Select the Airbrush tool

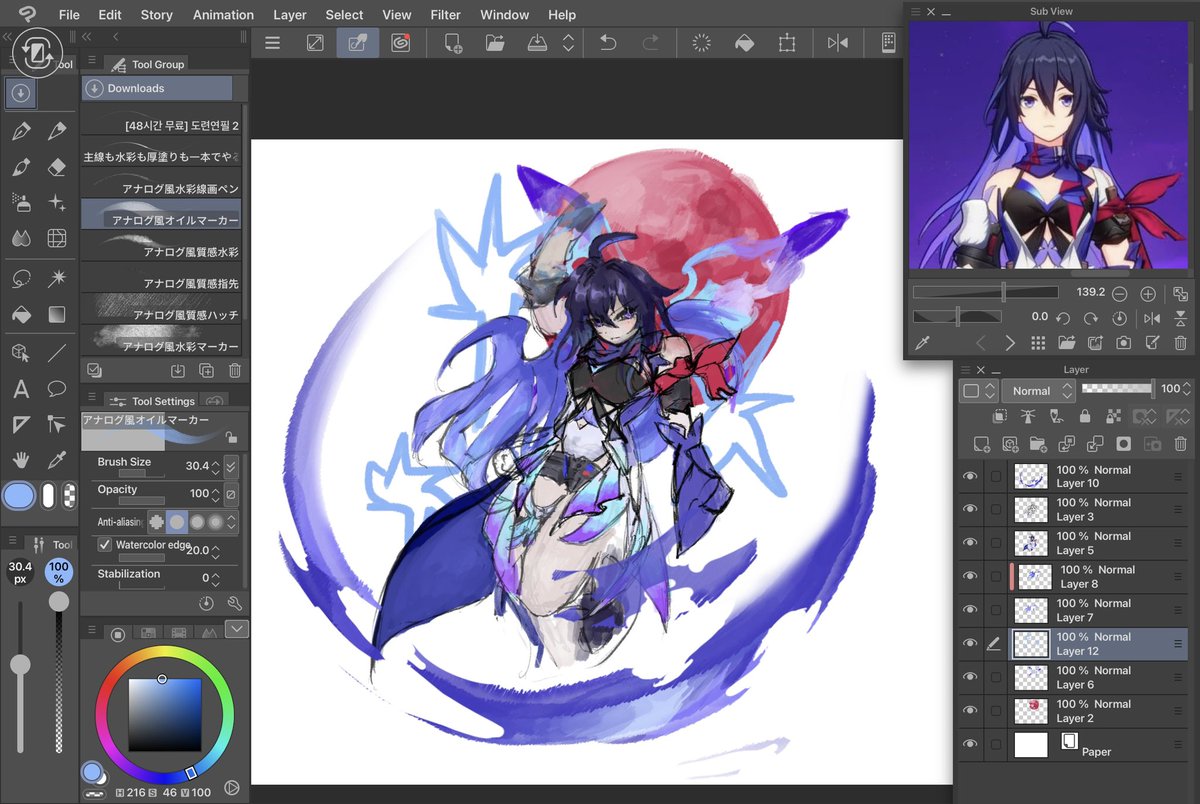point(20,203)
